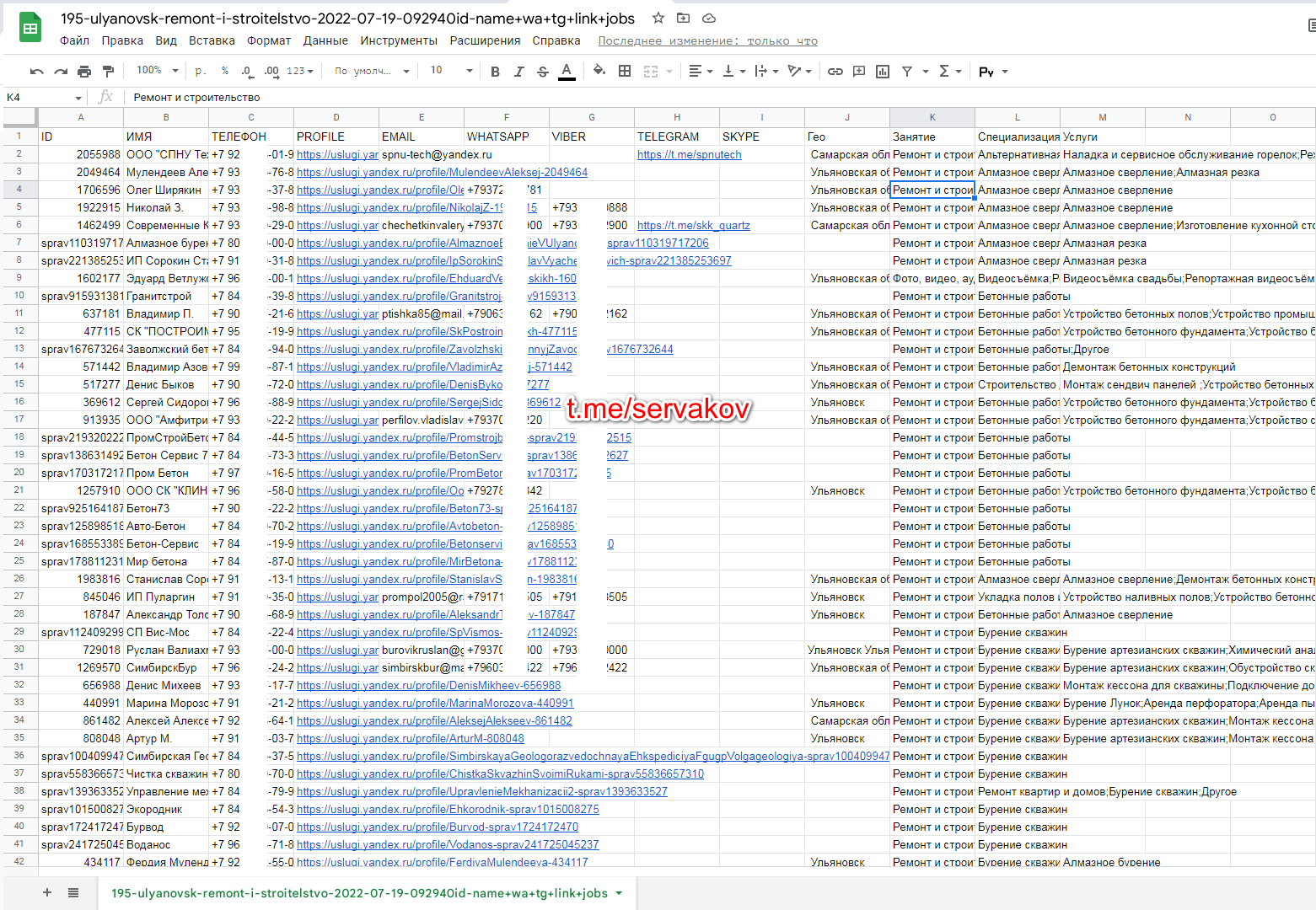The width and height of the screenshot is (1316, 910).
Task: Open the Вид menu
Action: click(166, 40)
